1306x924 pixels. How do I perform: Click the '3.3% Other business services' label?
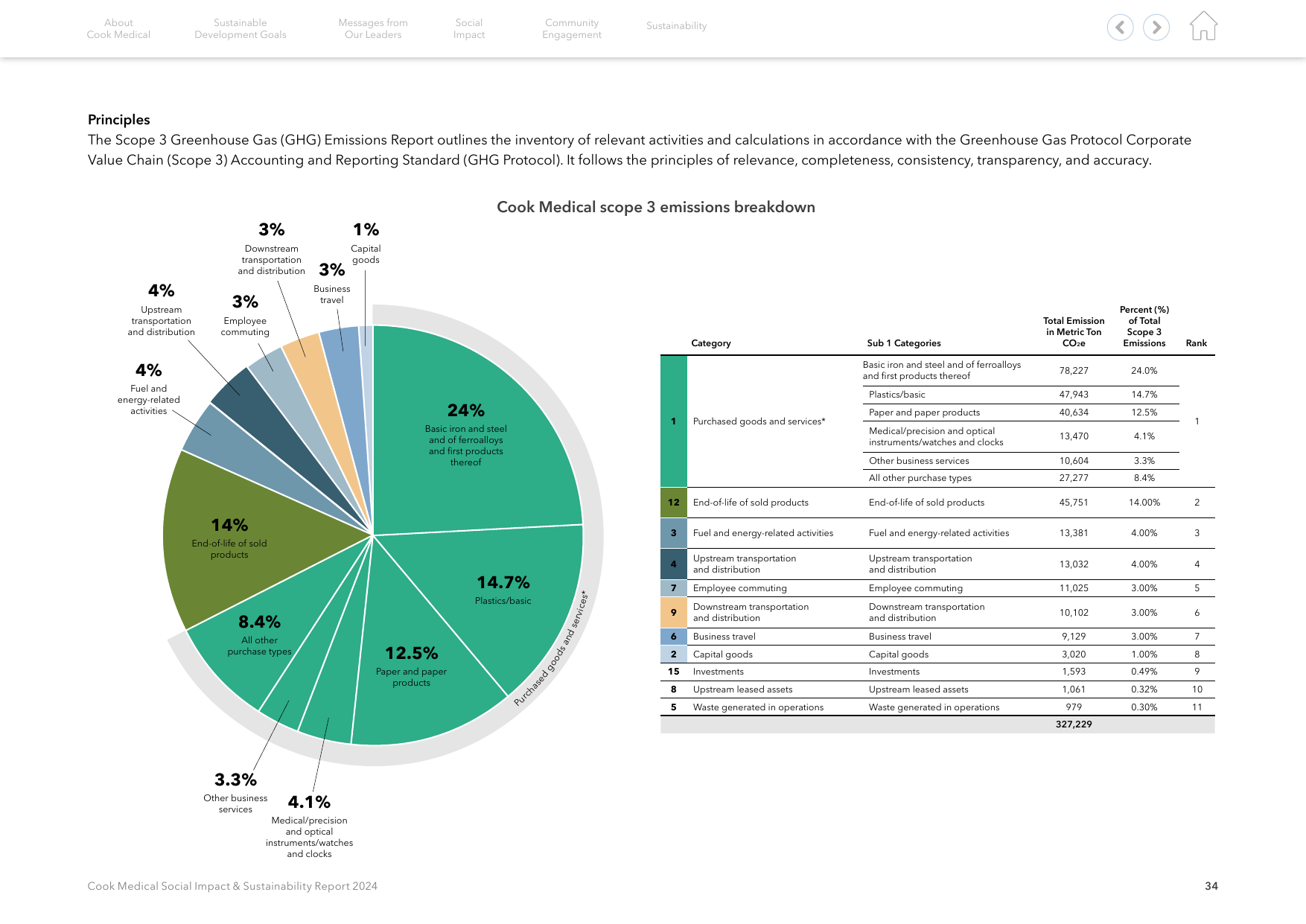coord(235,792)
